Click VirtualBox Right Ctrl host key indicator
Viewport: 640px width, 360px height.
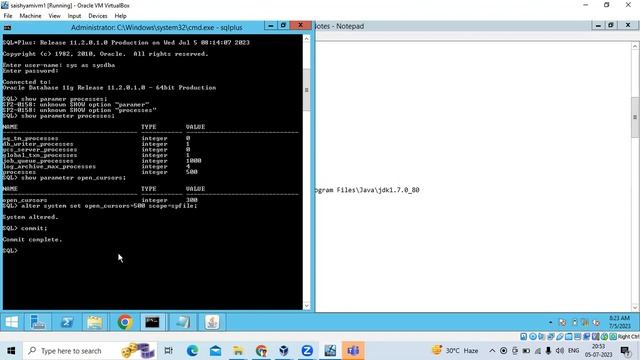coord(628,337)
